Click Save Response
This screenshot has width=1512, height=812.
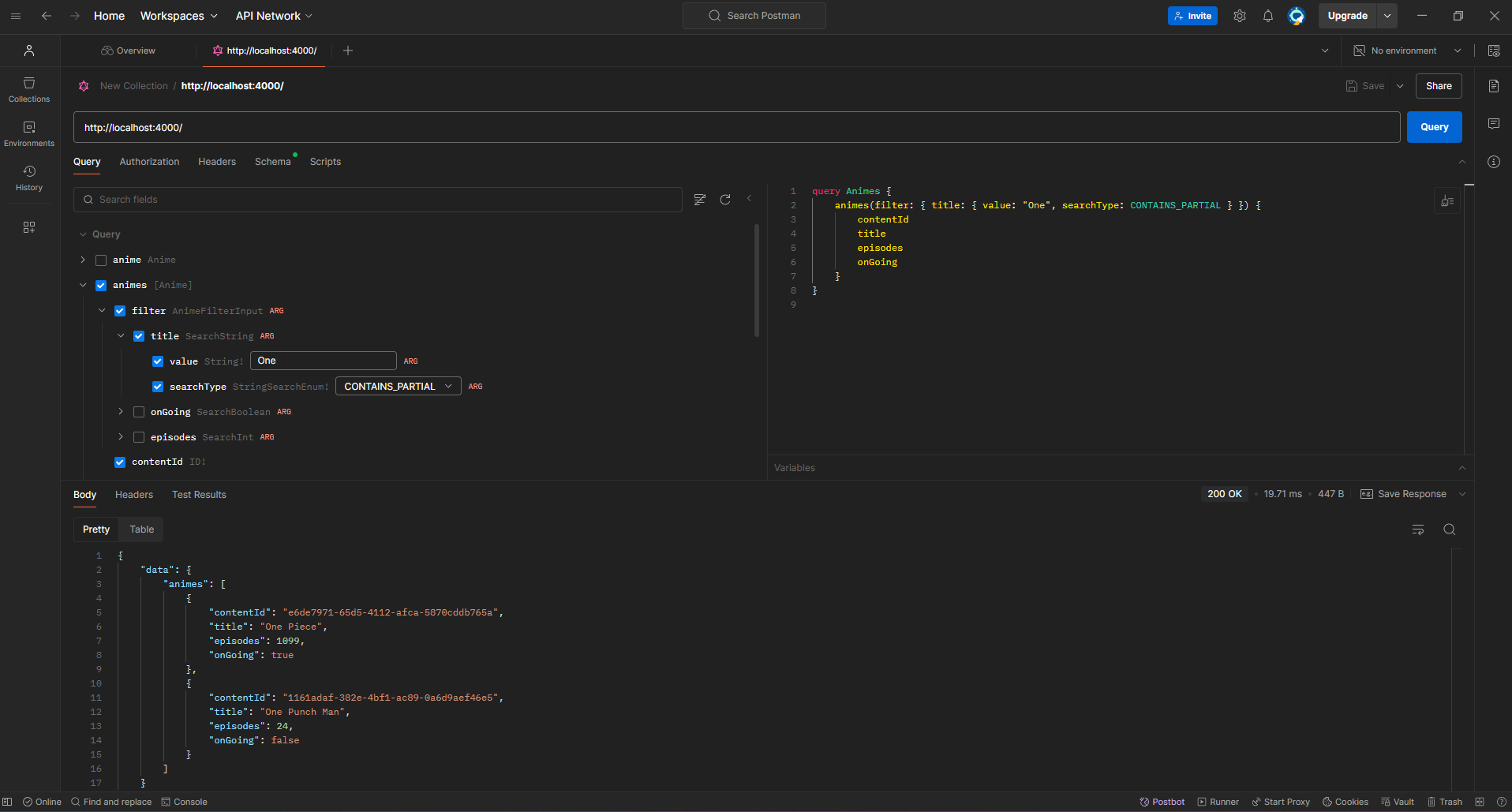pyautogui.click(x=1404, y=494)
